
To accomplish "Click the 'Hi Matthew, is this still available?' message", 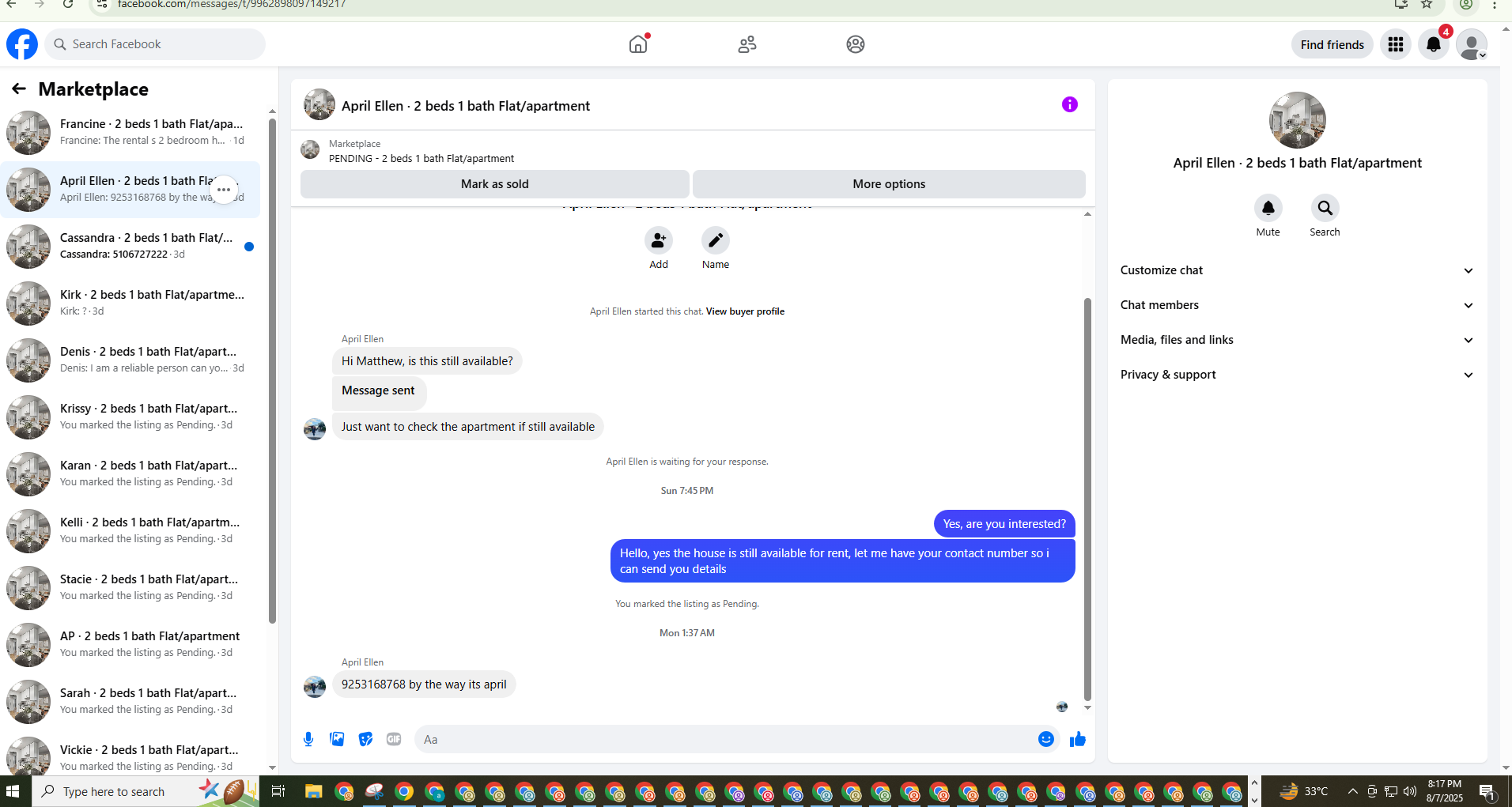I will 427,361.
